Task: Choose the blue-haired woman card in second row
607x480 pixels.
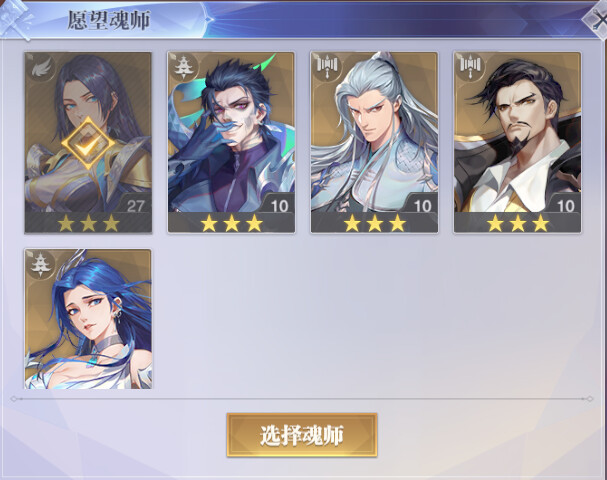Action: (88, 319)
